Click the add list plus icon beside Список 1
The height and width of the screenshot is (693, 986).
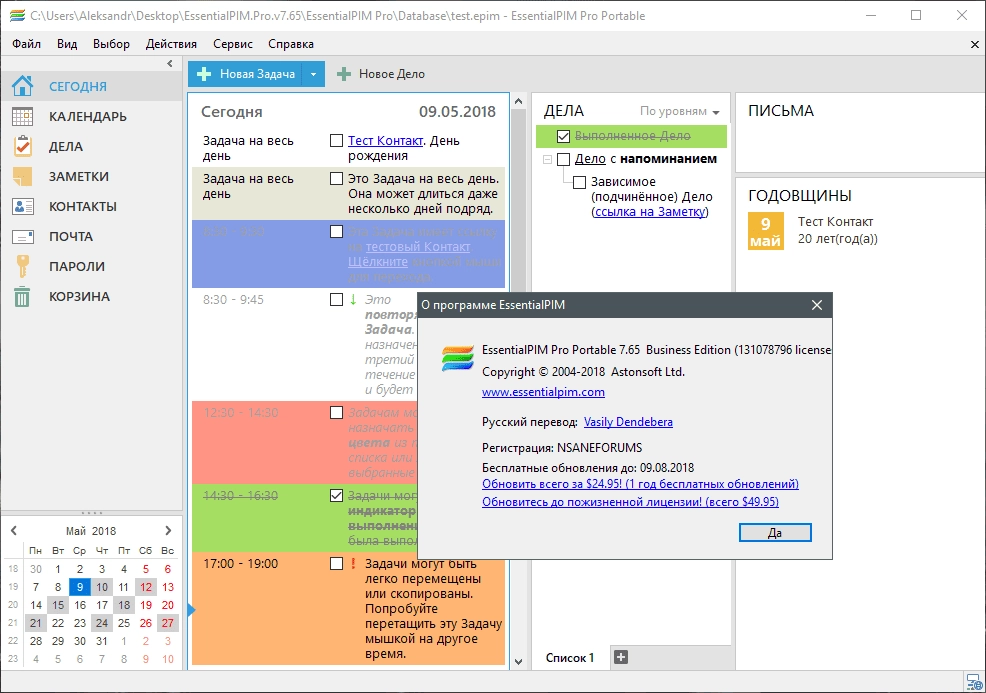click(x=621, y=657)
